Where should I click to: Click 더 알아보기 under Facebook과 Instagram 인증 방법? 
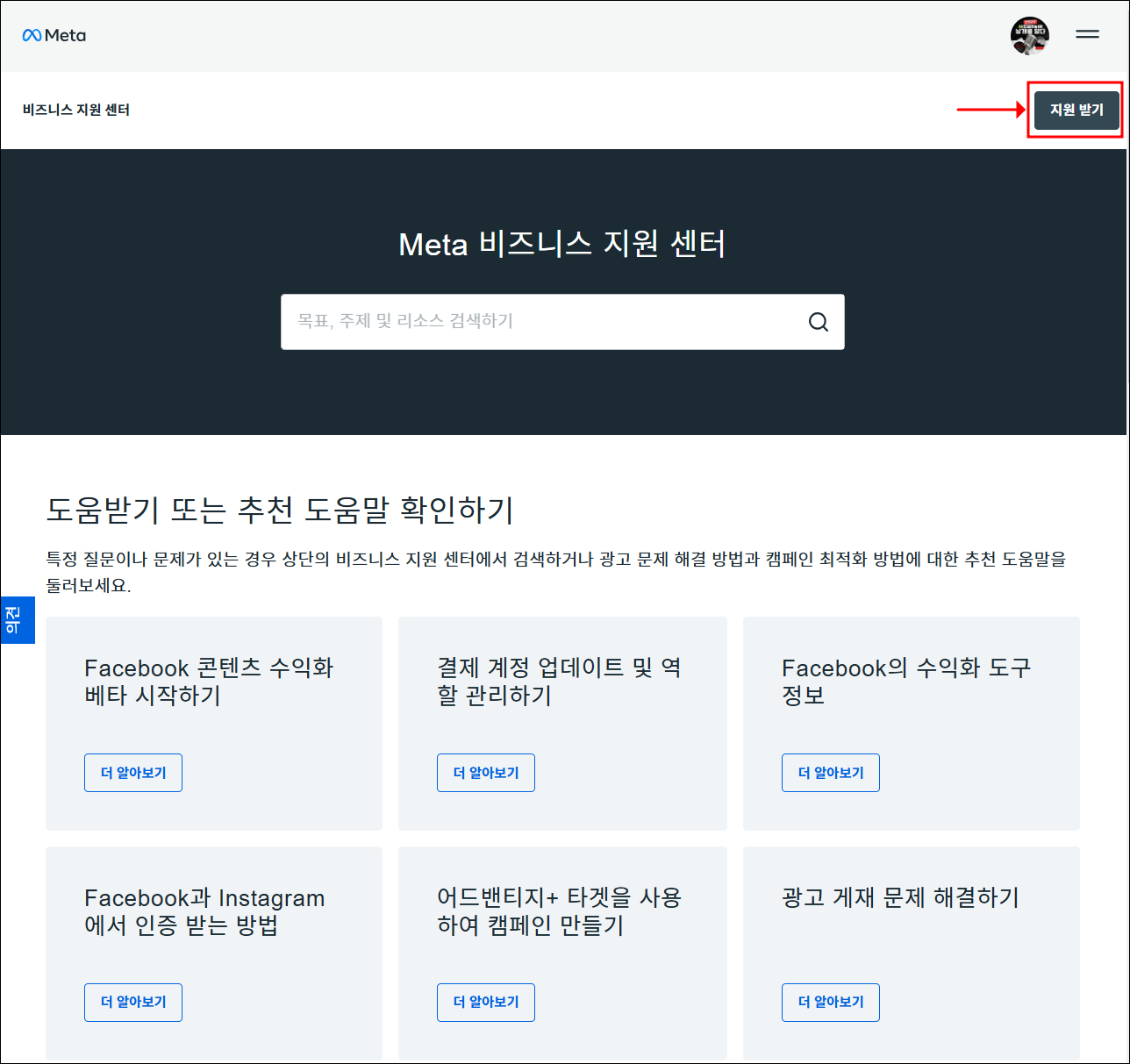pyautogui.click(x=132, y=1003)
